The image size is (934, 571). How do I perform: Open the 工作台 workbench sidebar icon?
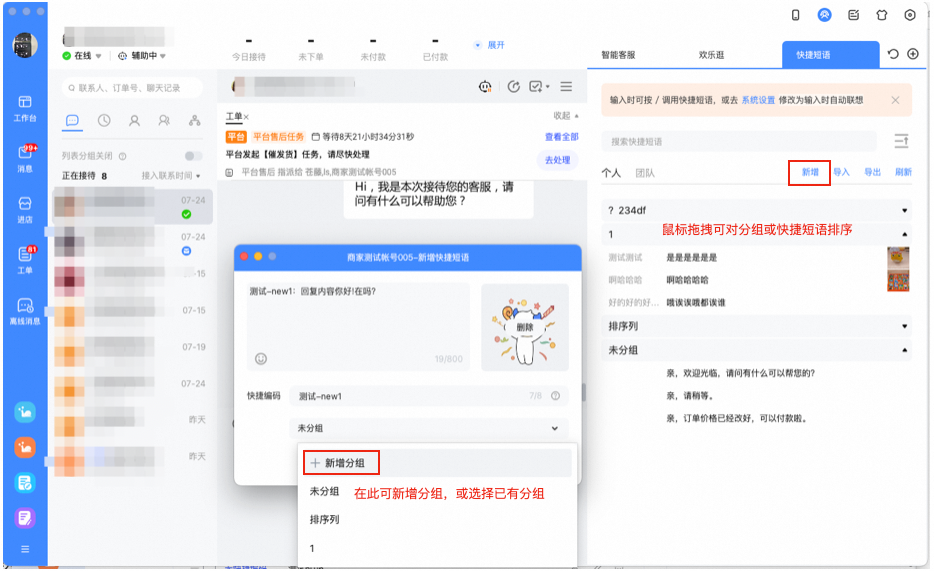click(x=24, y=108)
